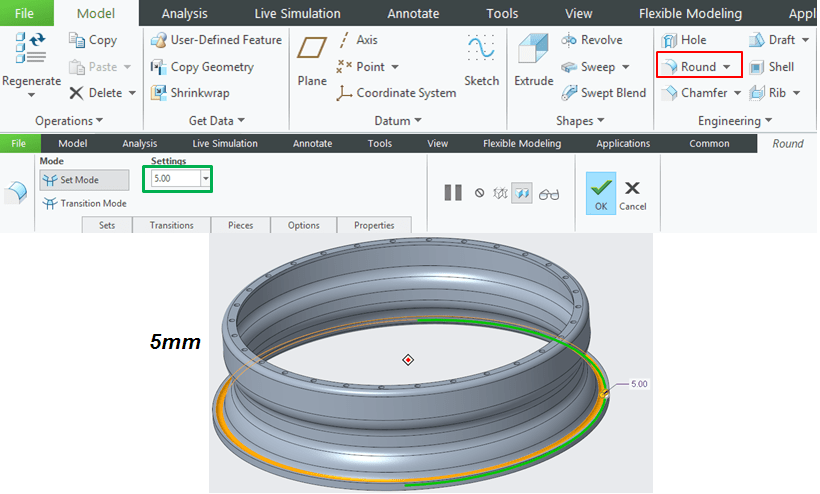Viewport: 820px width, 494px height.
Task: Activate Set Mode
Action: tap(84, 180)
